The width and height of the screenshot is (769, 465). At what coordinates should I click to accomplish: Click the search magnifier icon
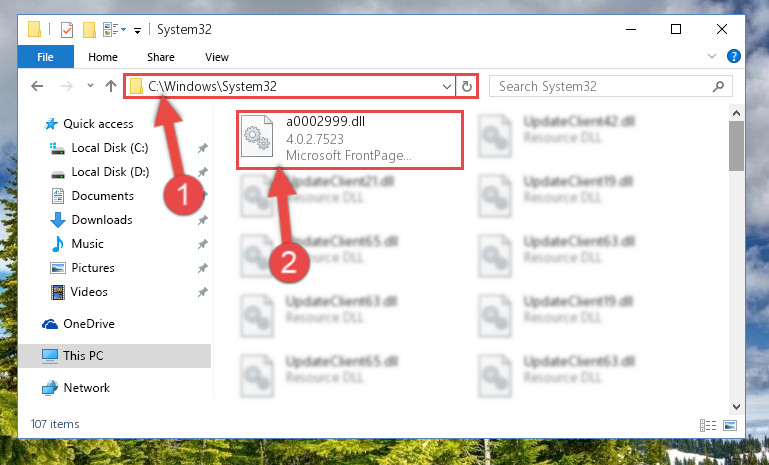718,87
